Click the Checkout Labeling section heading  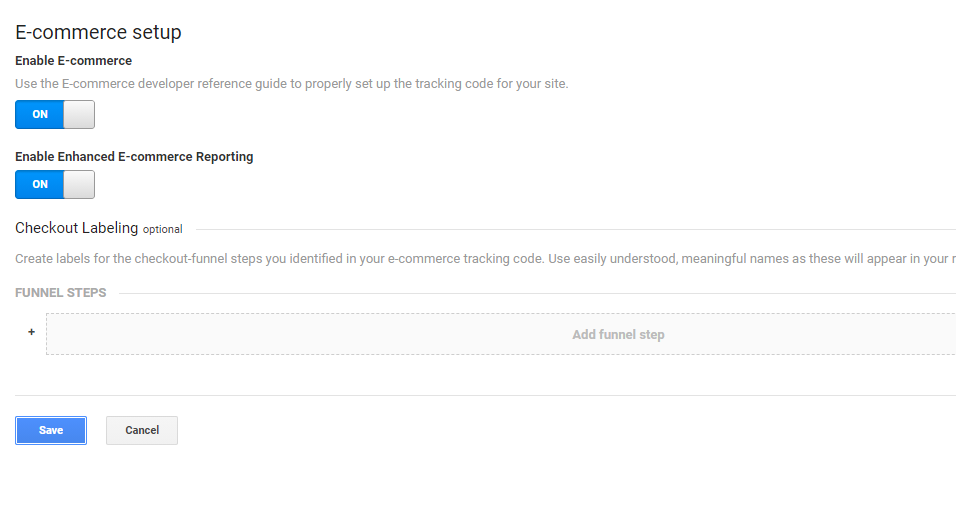pyautogui.click(x=77, y=228)
